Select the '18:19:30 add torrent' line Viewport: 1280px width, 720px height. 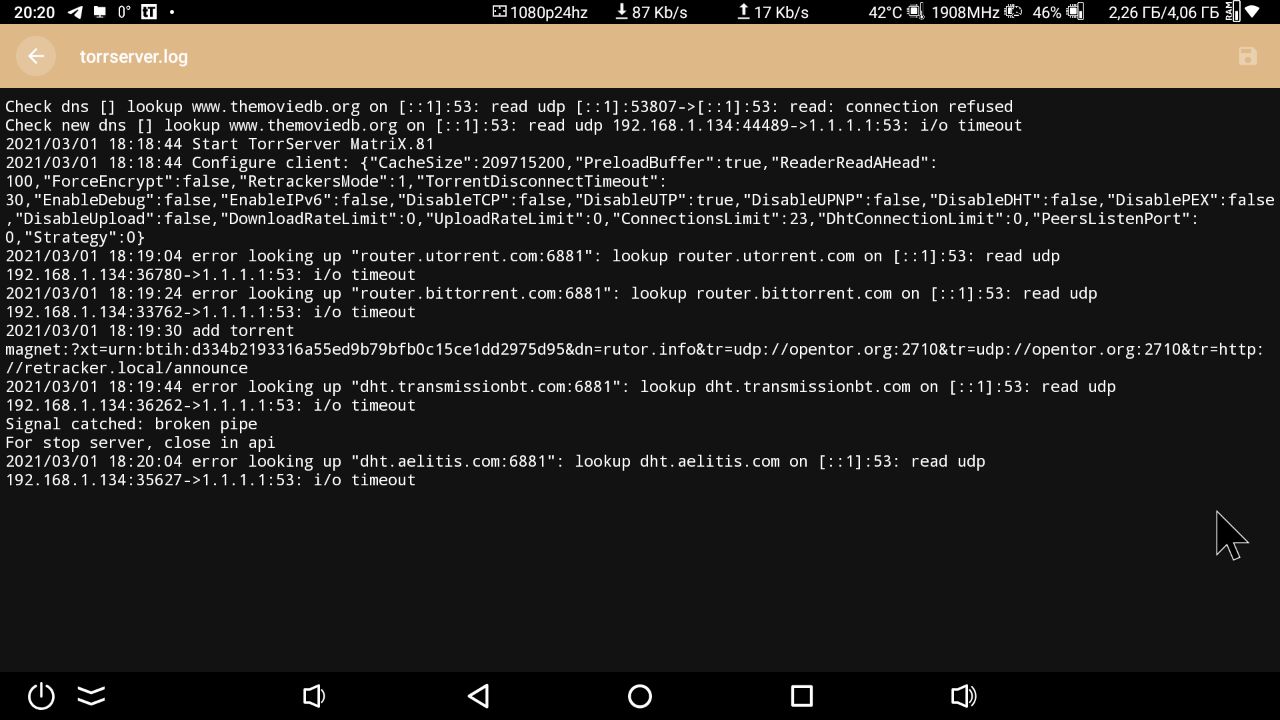coord(150,331)
